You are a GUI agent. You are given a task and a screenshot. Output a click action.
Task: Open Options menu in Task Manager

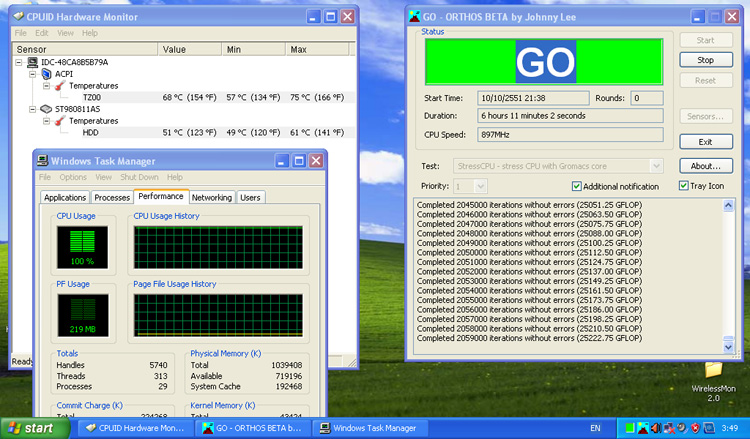pyautogui.click(x=73, y=177)
